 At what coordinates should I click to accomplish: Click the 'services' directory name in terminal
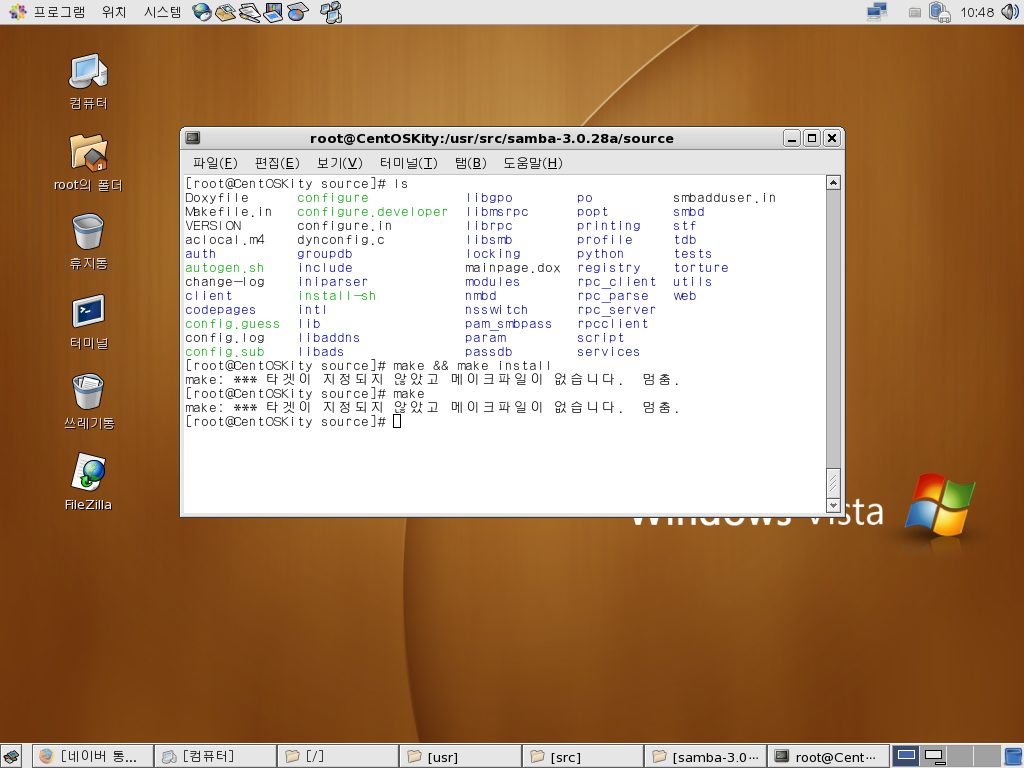pos(608,352)
